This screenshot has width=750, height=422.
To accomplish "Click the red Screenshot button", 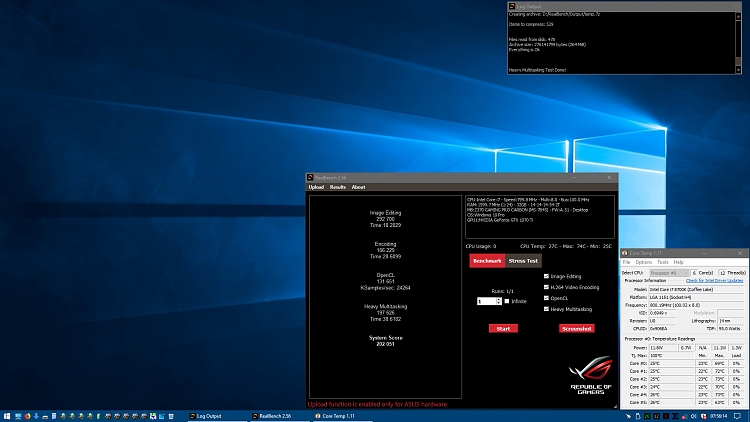I will pos(577,329).
